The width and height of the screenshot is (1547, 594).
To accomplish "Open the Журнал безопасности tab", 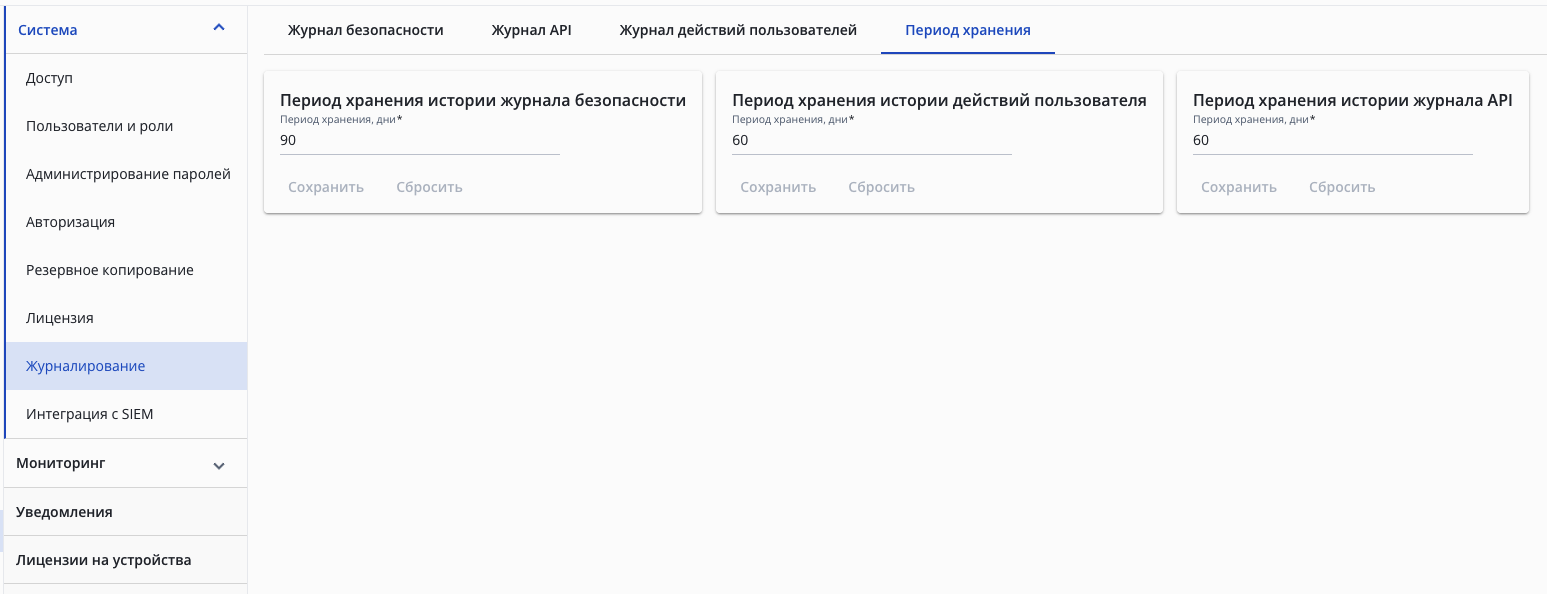I will click(365, 30).
